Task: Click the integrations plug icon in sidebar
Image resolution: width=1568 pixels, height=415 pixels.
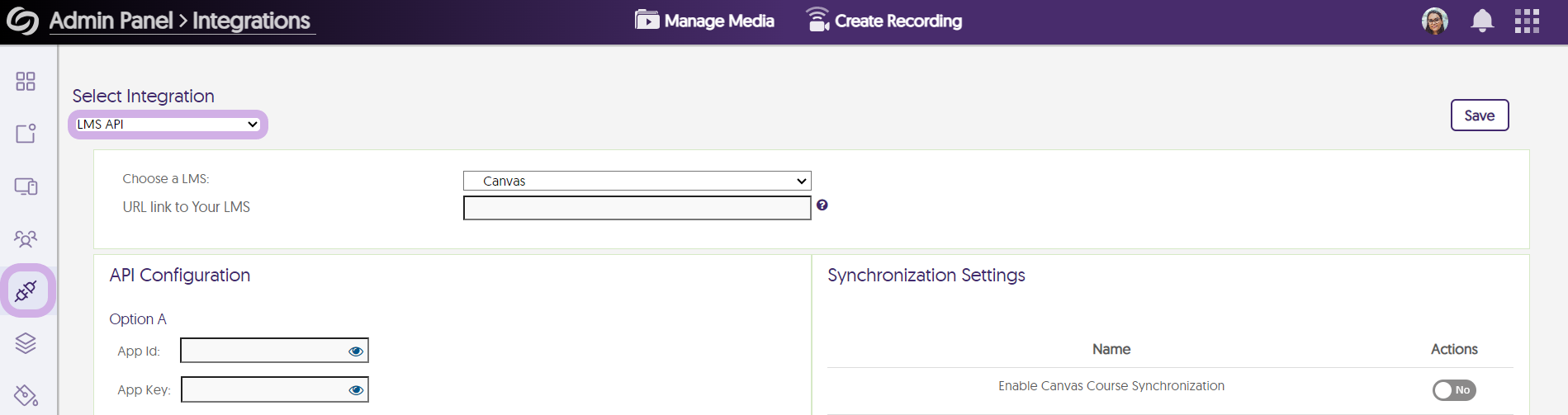Action: click(26, 290)
